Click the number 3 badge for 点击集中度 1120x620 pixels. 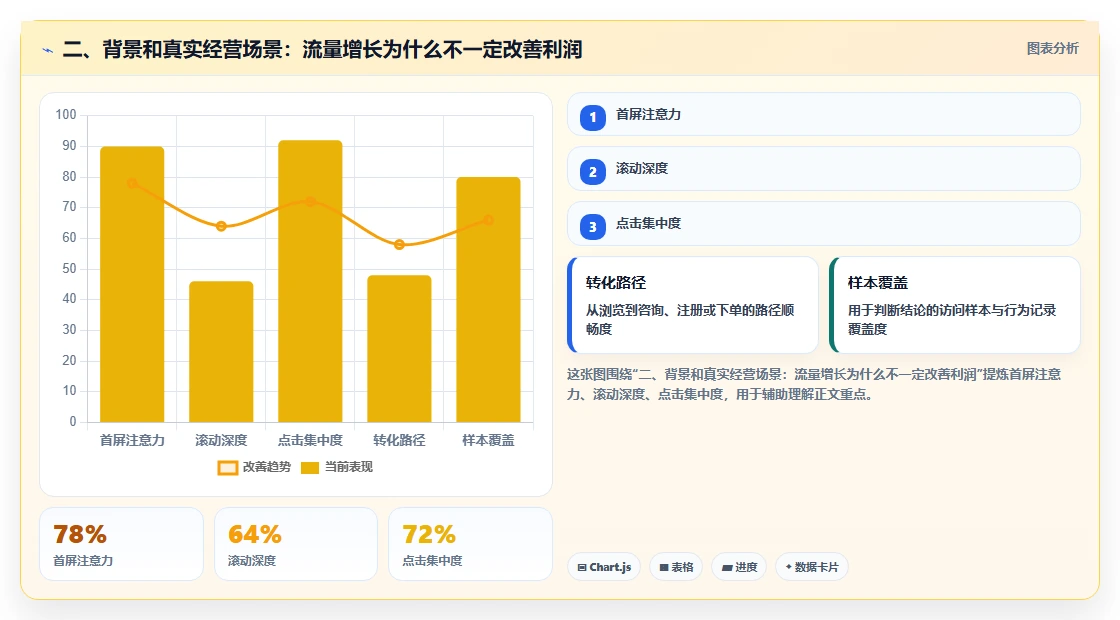(592, 226)
